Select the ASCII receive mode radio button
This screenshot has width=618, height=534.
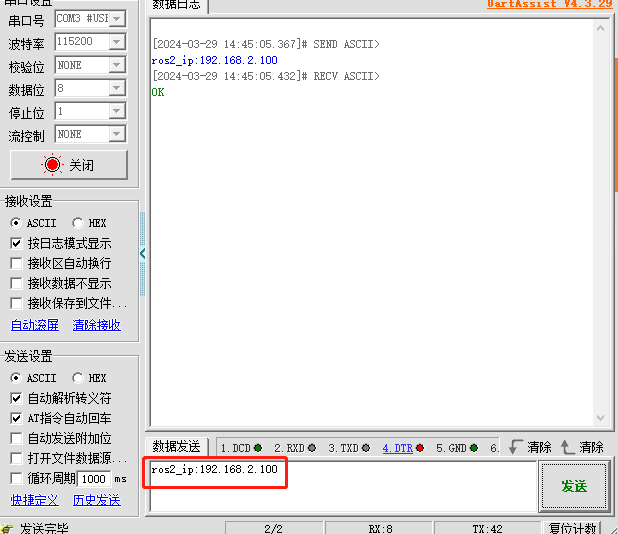15,223
